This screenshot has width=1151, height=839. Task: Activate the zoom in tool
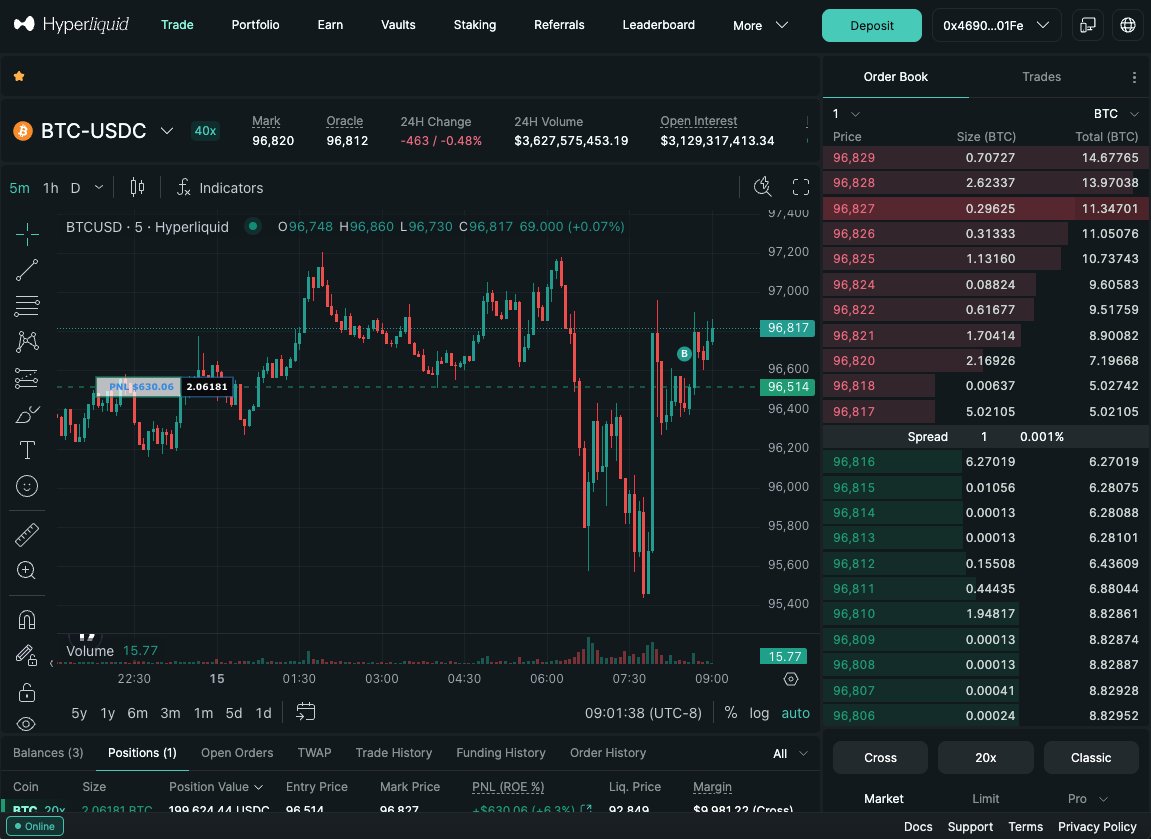pyautogui.click(x=27, y=570)
